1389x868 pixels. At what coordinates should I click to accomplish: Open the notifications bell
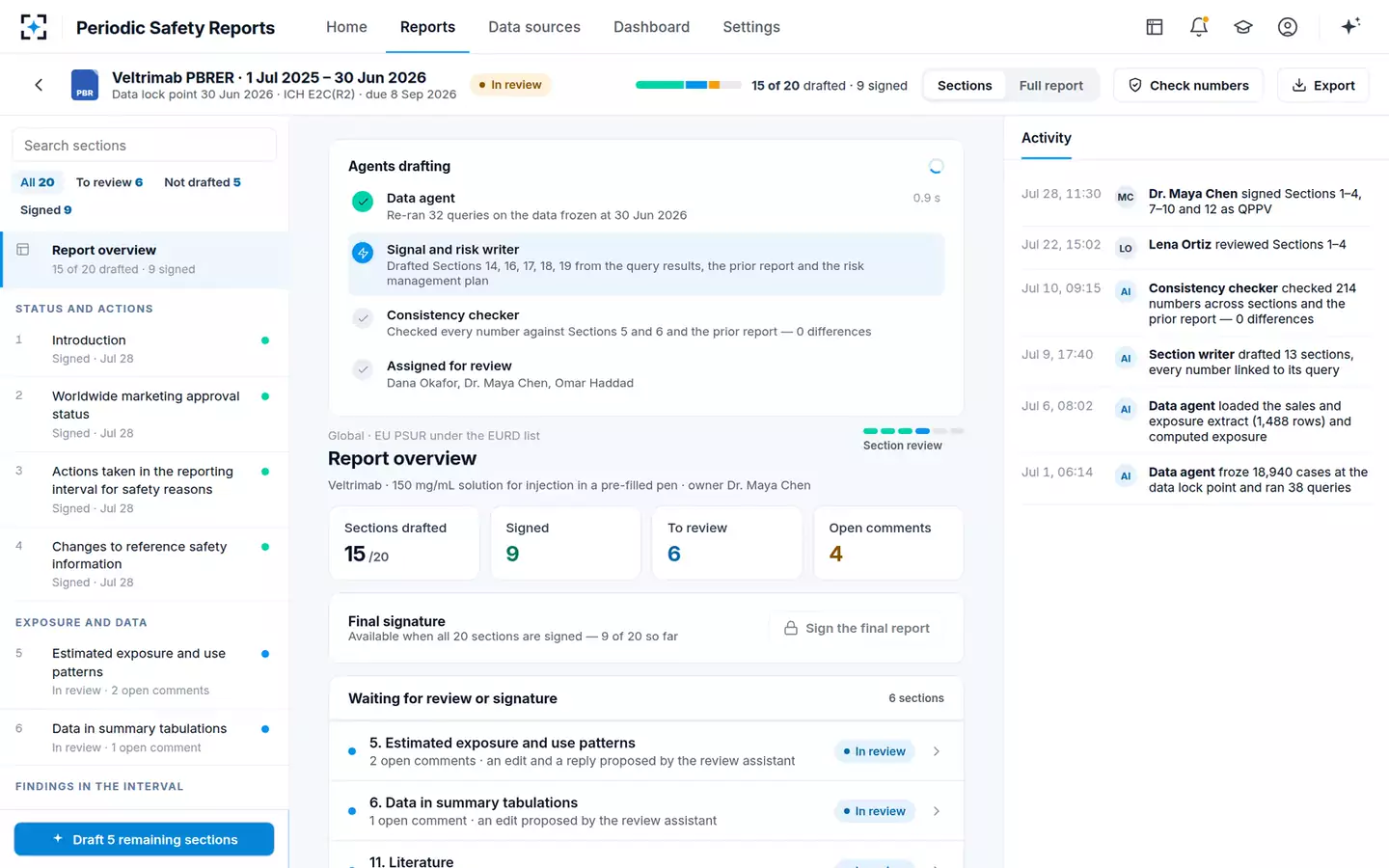1199,27
